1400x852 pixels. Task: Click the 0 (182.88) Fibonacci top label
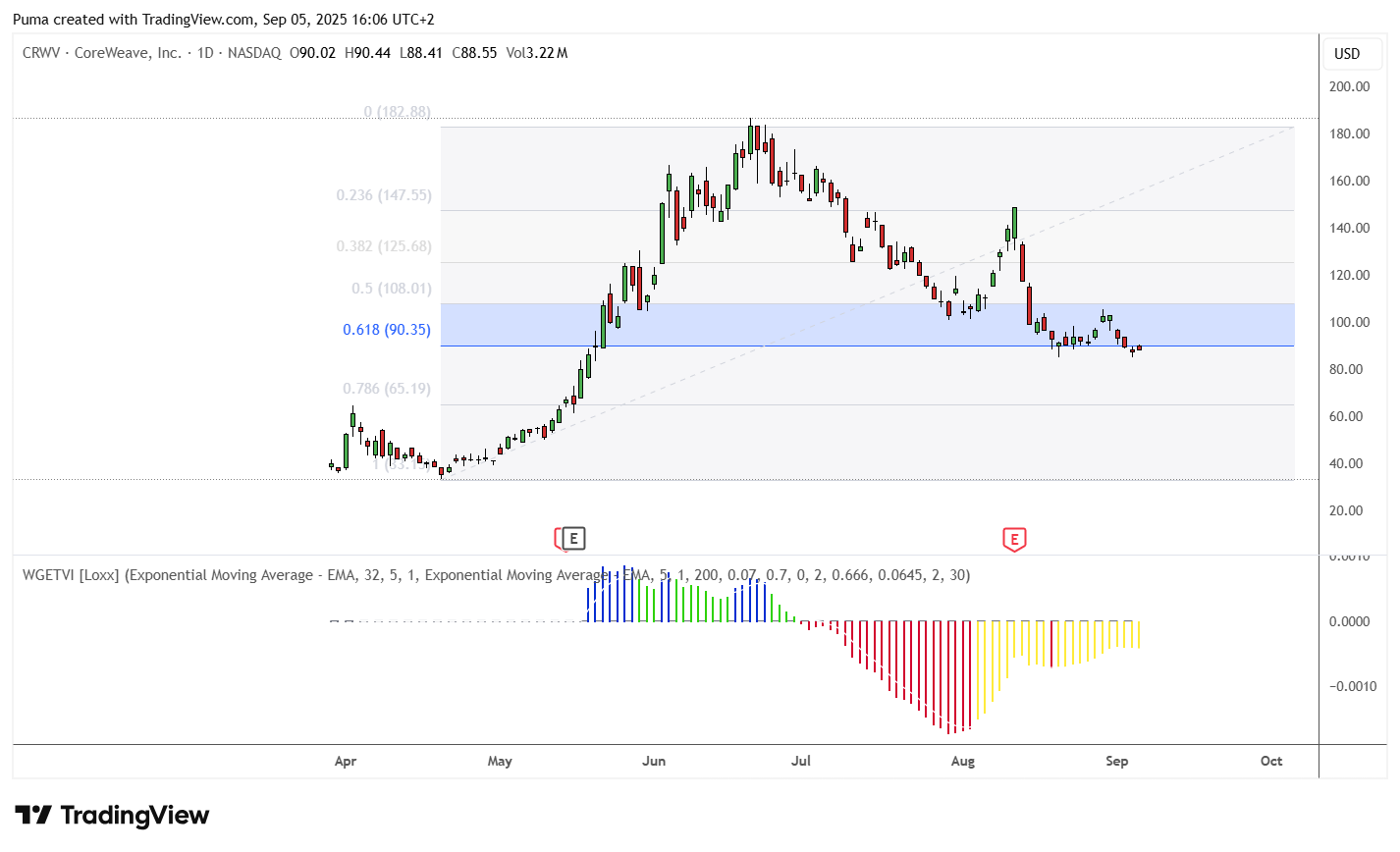[x=398, y=112]
